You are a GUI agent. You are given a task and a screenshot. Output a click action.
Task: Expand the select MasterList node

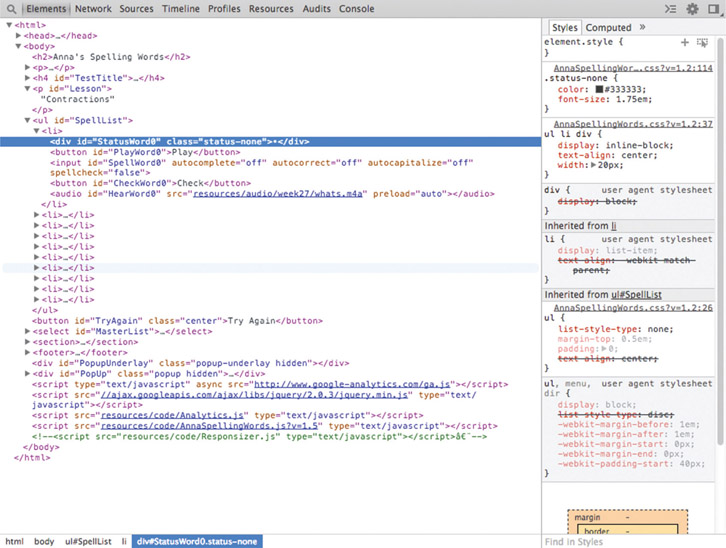[x=29, y=331]
